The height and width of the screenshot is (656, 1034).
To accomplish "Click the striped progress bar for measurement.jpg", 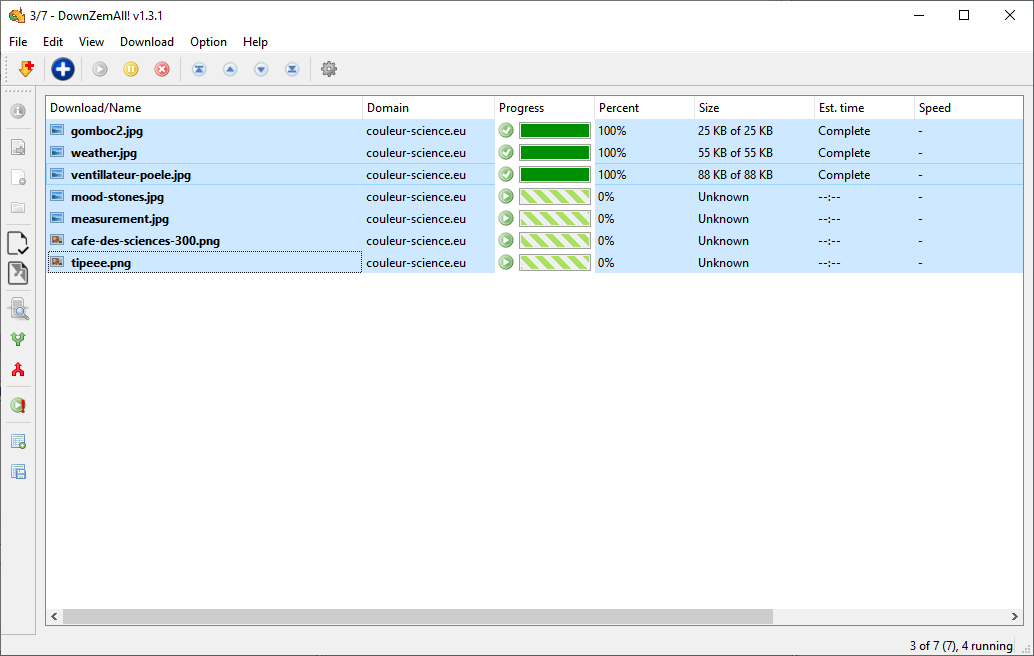I will pos(555,218).
